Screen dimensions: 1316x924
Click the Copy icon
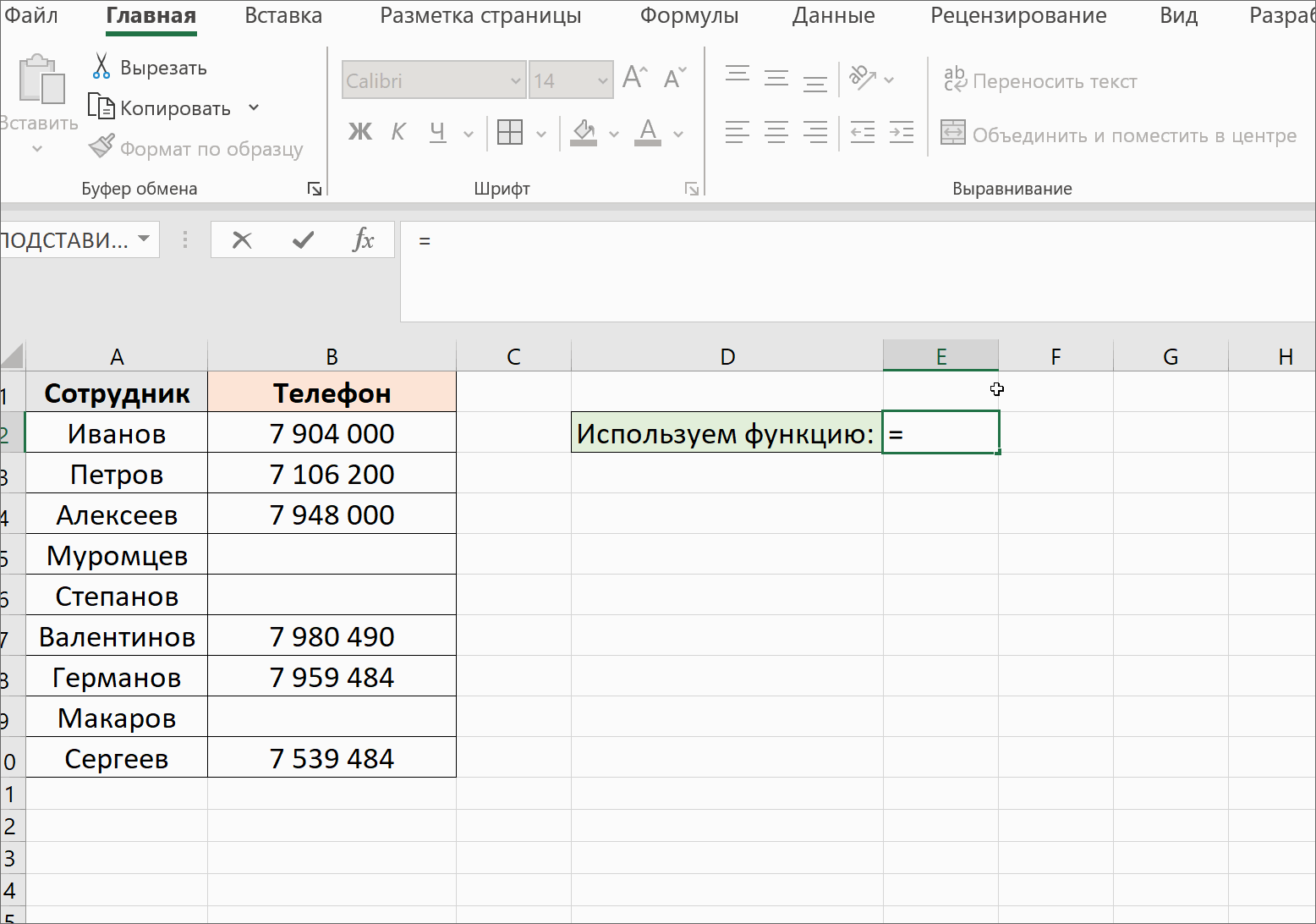pyautogui.click(x=101, y=107)
